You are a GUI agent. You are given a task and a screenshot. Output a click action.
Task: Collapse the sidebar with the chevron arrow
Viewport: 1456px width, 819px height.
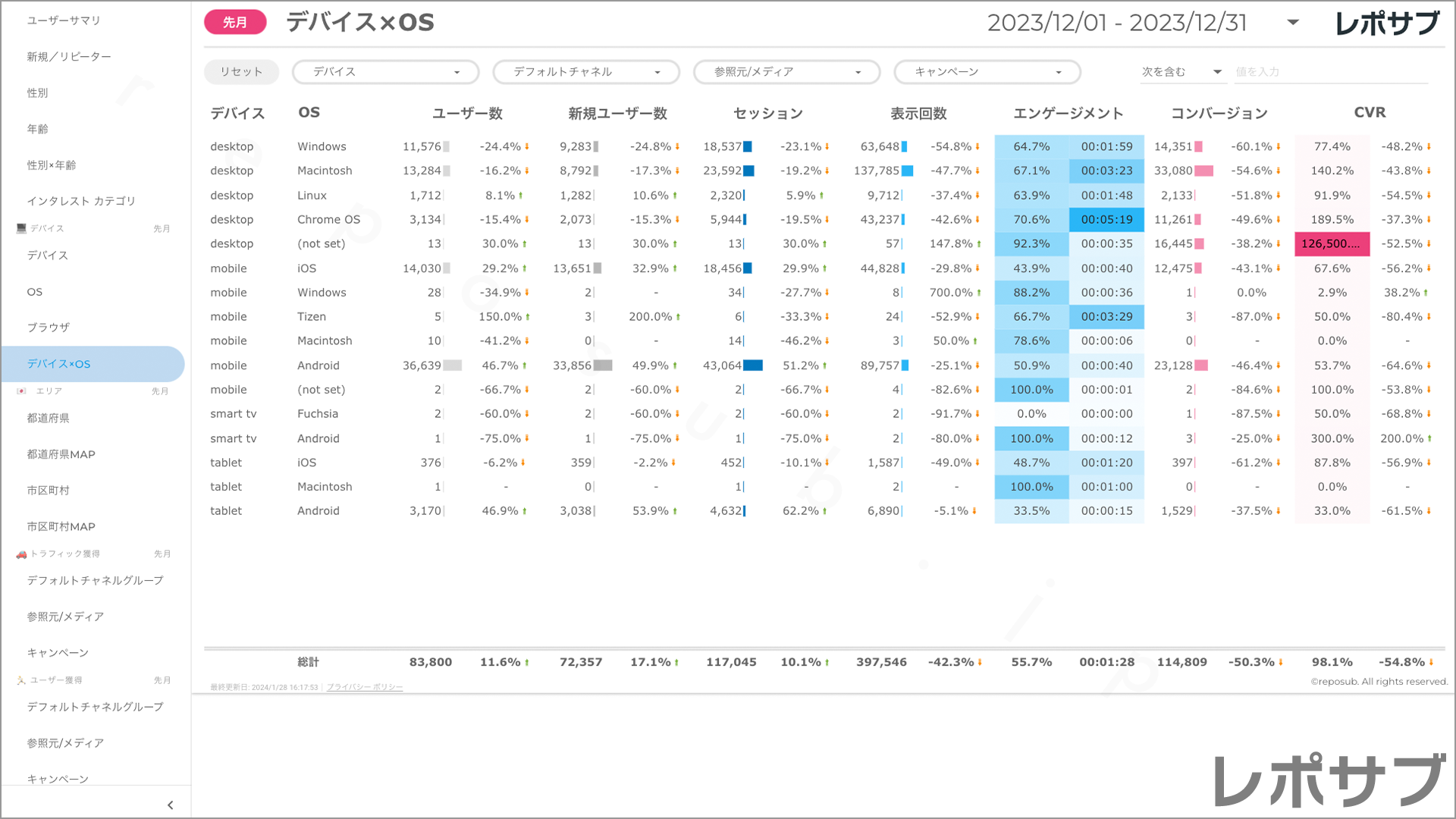[x=170, y=805]
